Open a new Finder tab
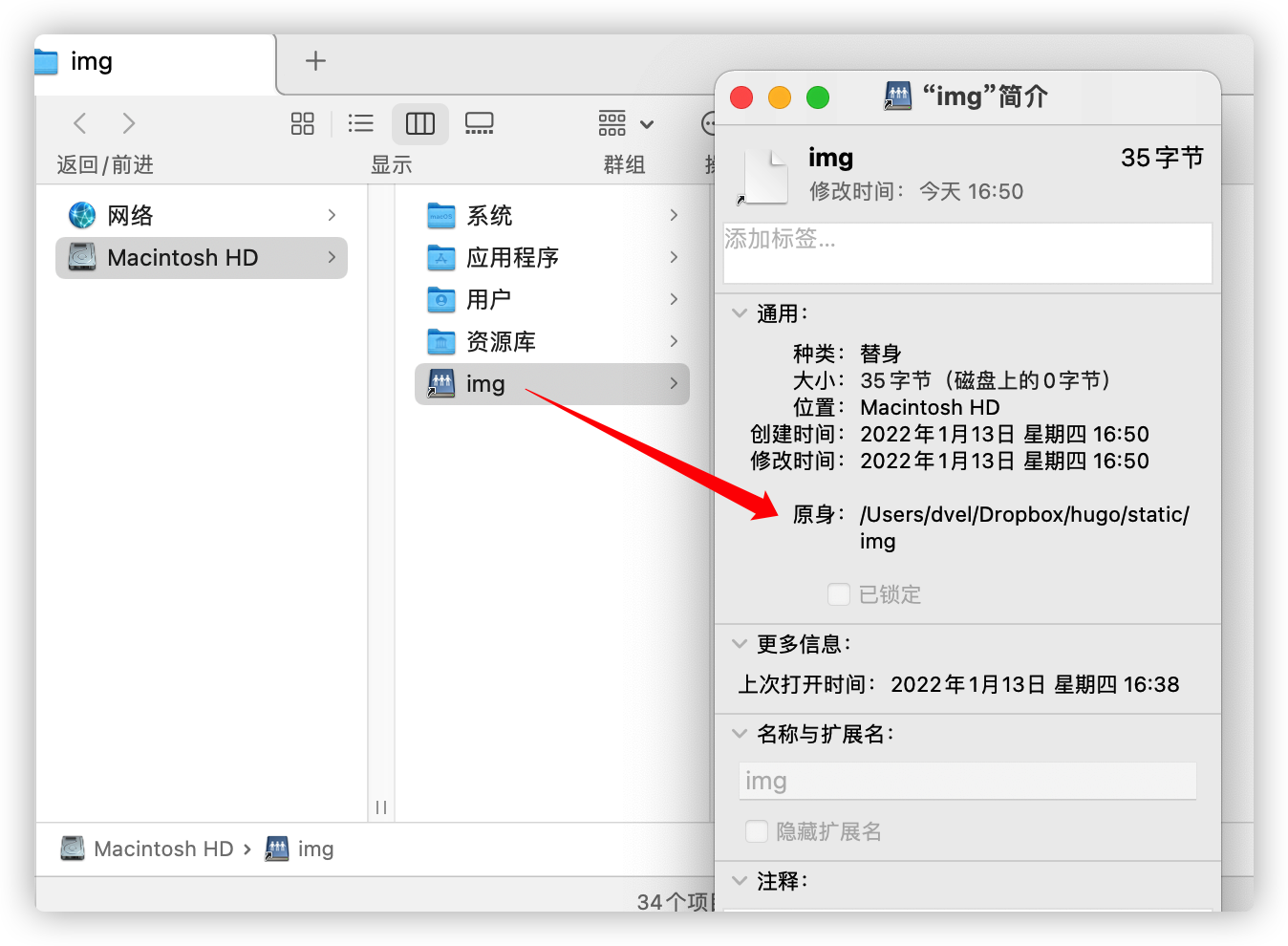The image size is (1288, 946). [x=315, y=61]
